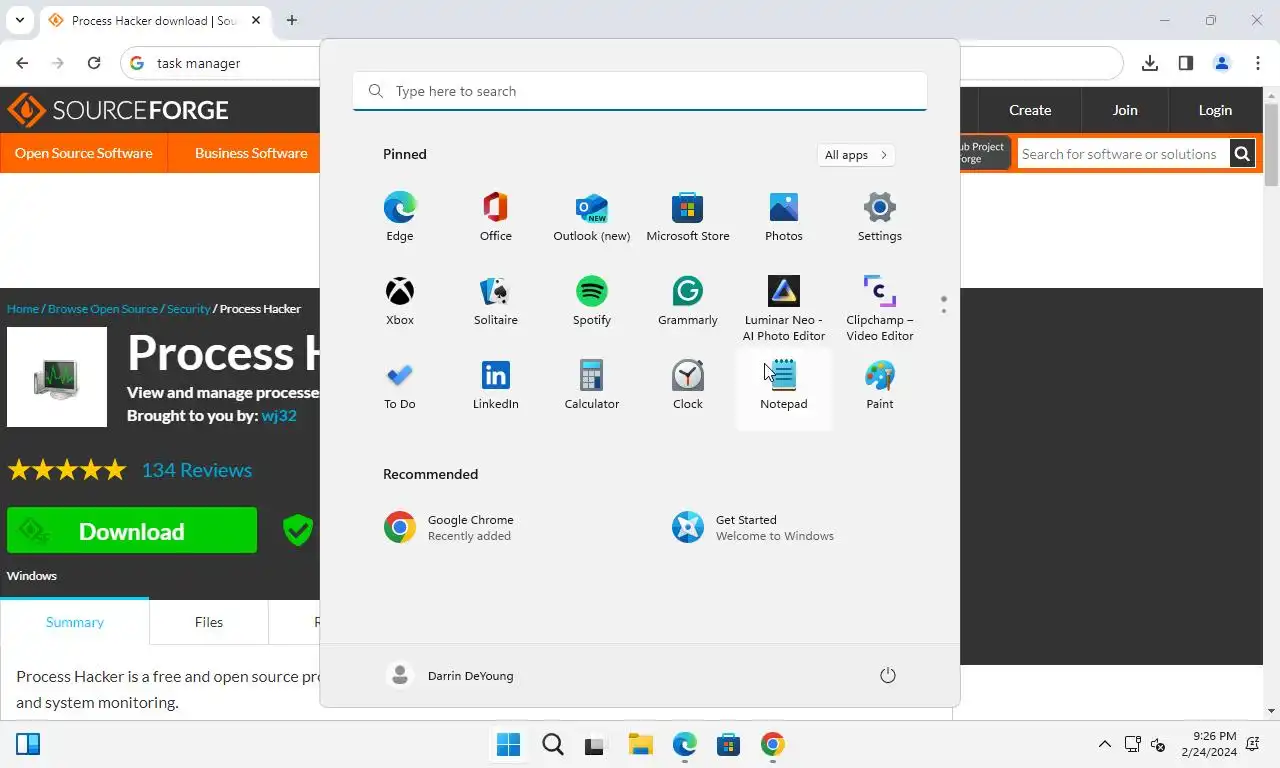This screenshot has height=768, width=1280.
Task: Launch the Xbox app
Action: tap(400, 302)
